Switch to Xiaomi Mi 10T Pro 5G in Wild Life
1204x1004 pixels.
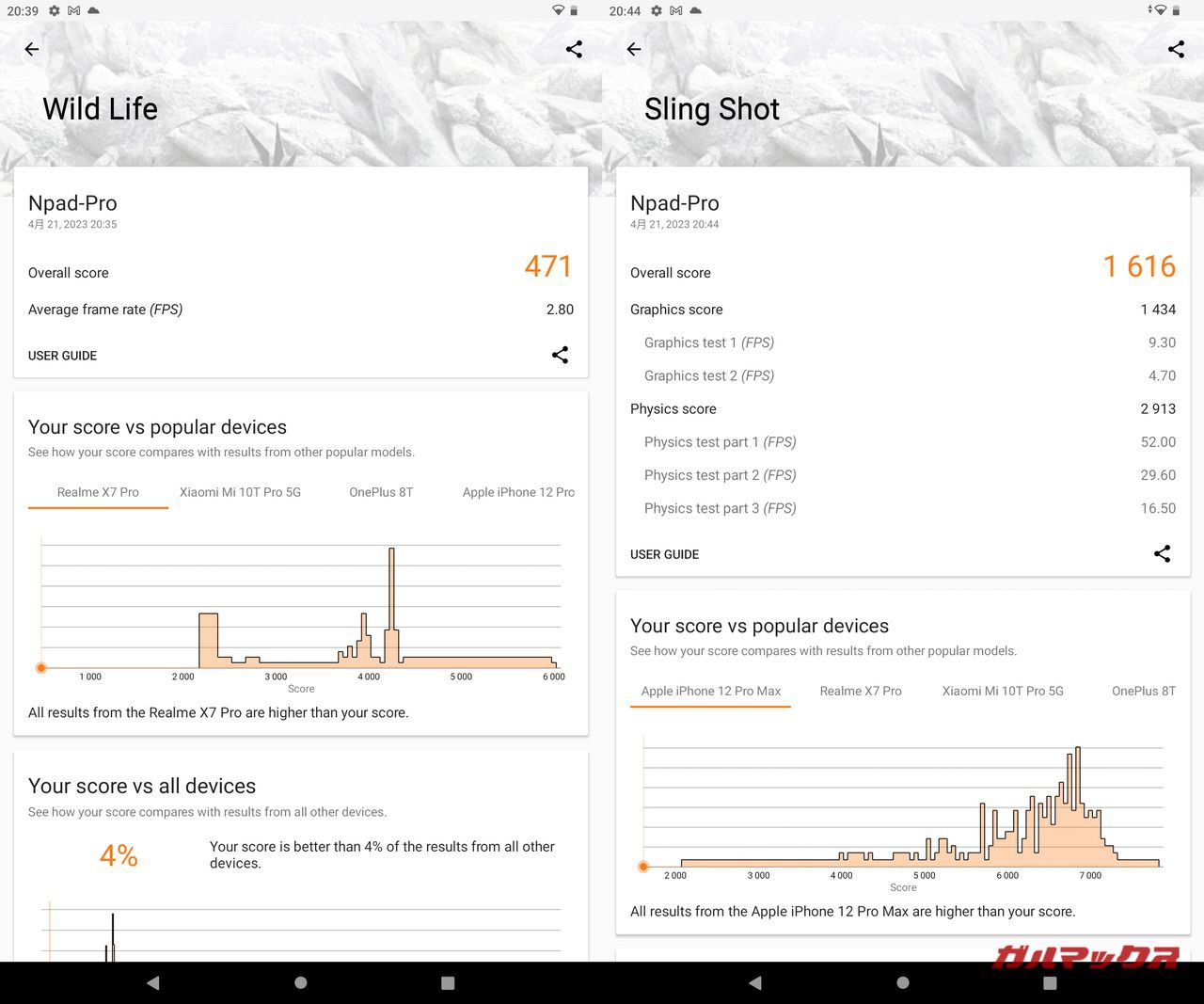(x=240, y=492)
